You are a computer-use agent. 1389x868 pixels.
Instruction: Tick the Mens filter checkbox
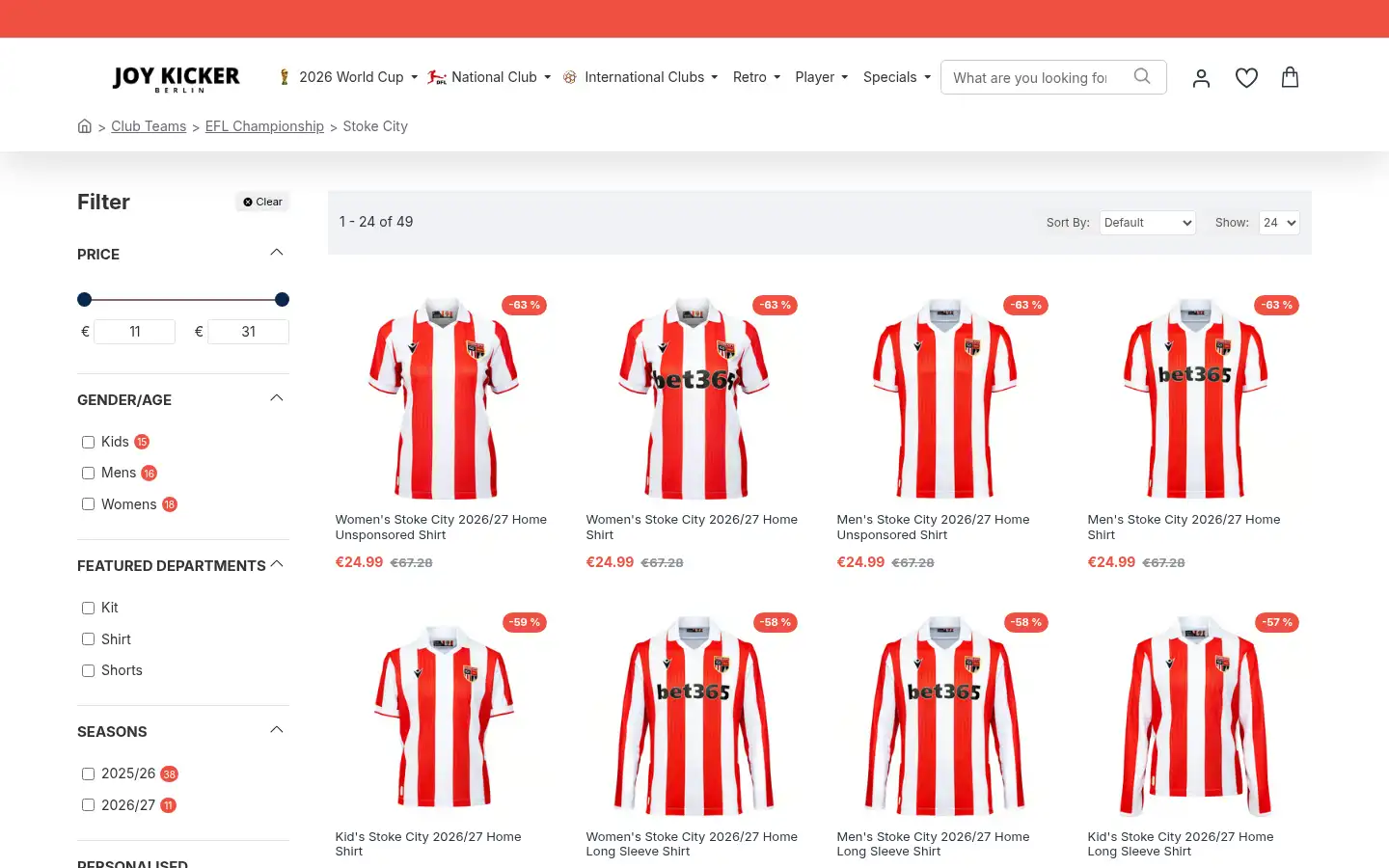88,473
